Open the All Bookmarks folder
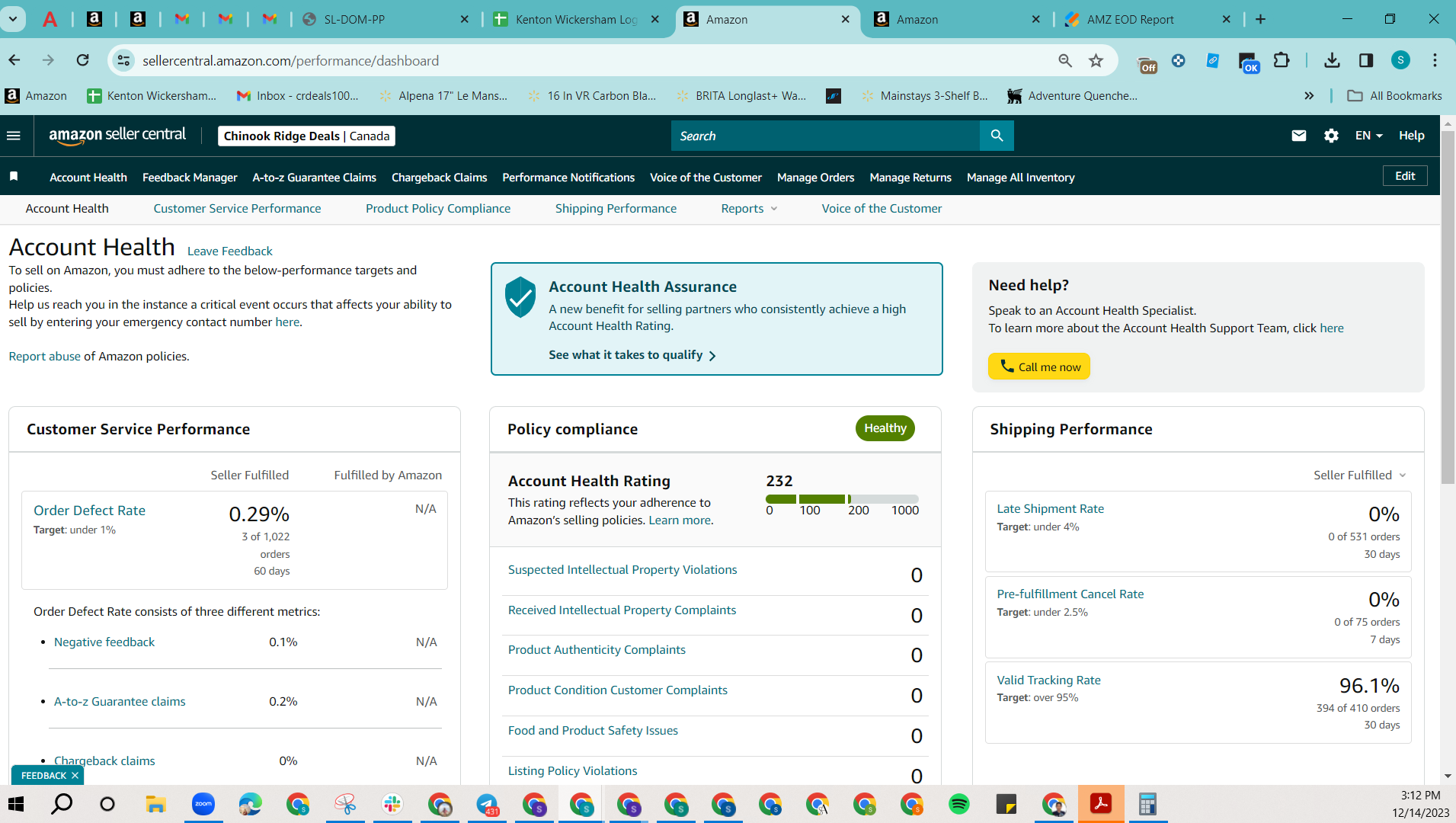 point(1394,95)
